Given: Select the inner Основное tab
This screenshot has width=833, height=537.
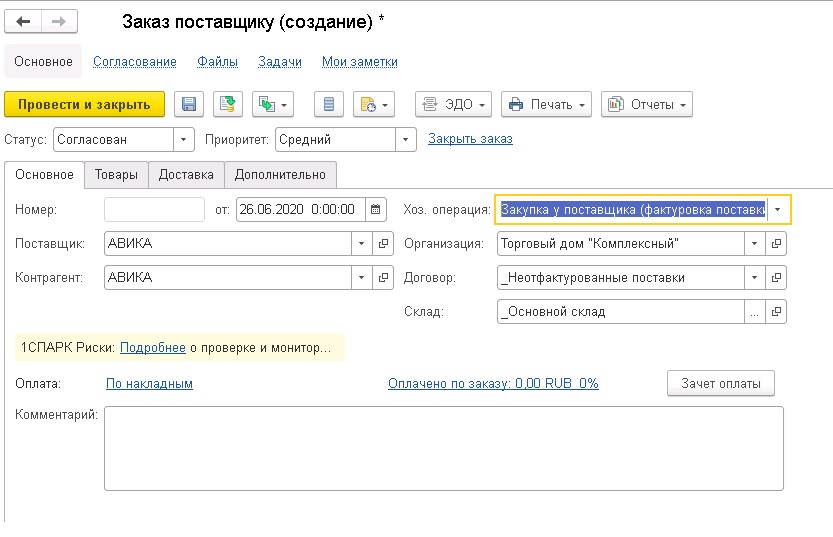Looking at the screenshot, I should click(x=45, y=175).
